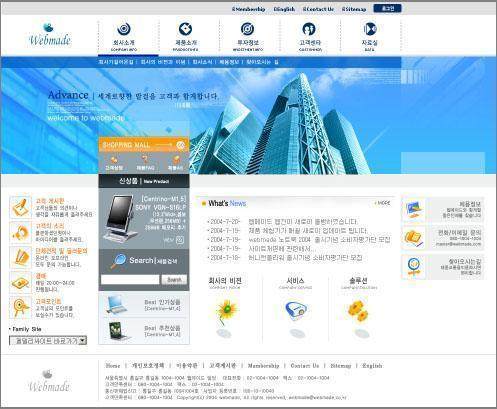
Task: Open the 2004-7-20 news headline
Action: tap(303, 222)
